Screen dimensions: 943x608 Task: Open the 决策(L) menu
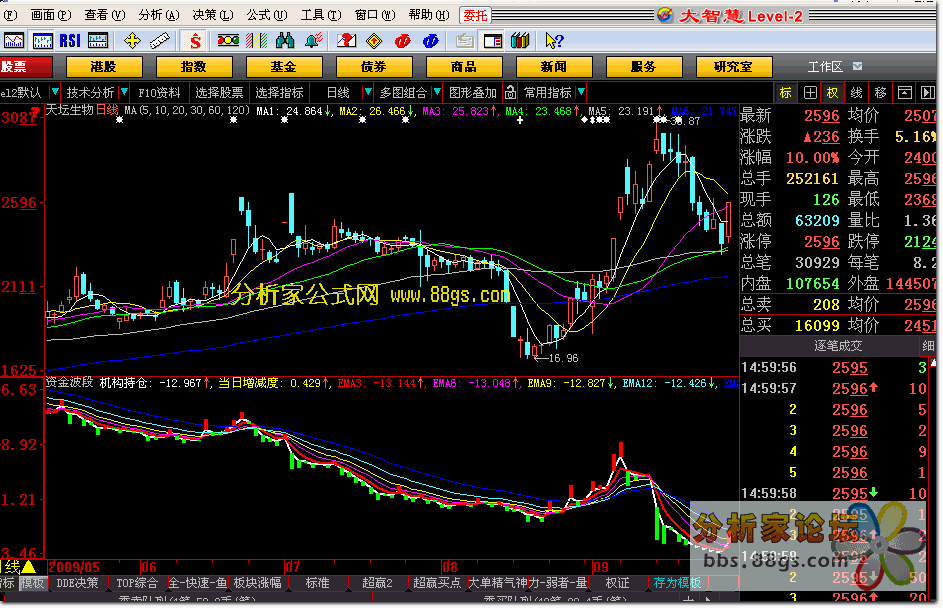point(213,14)
